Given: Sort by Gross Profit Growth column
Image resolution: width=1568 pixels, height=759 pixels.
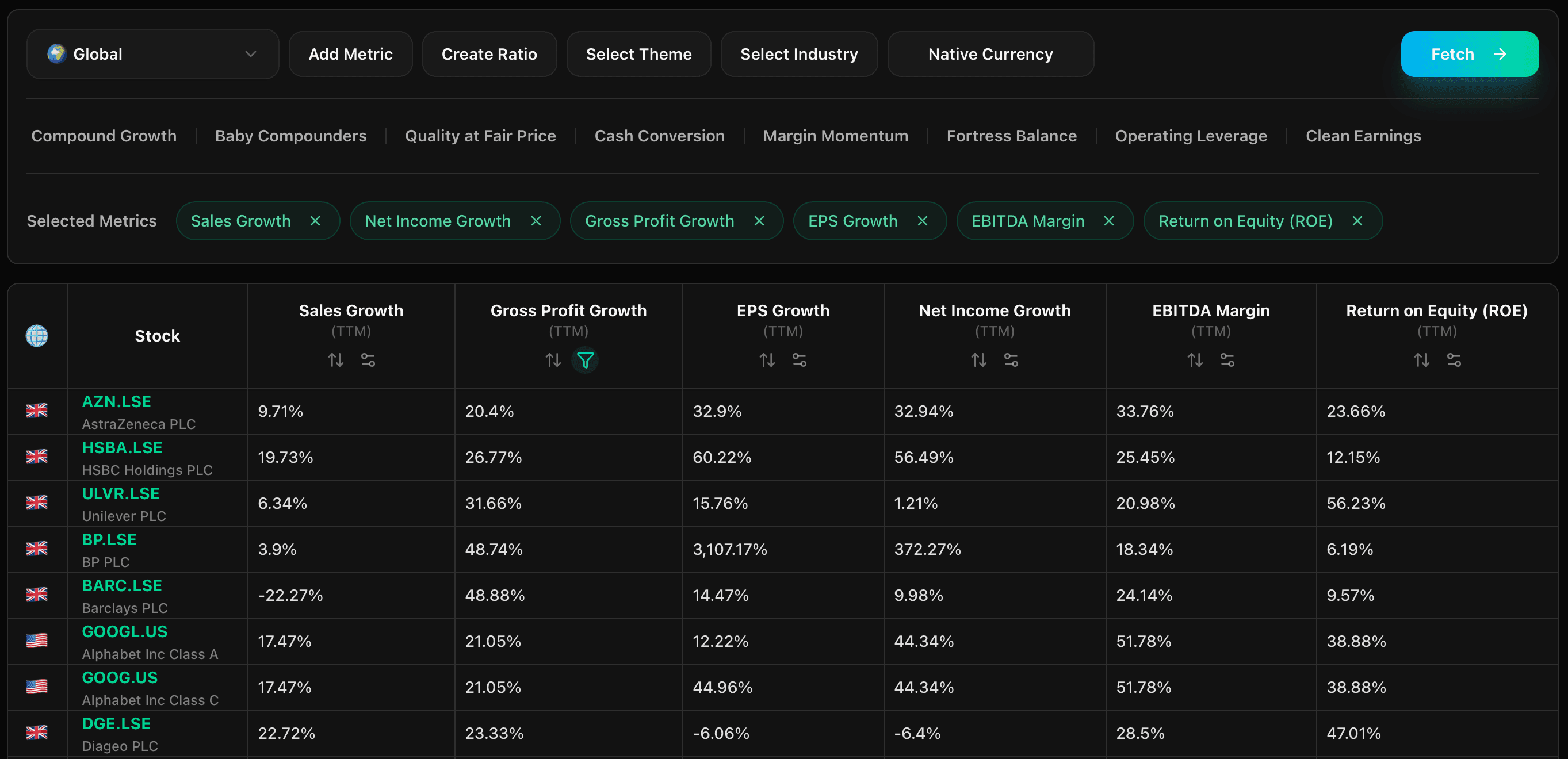Looking at the screenshot, I should 553,361.
